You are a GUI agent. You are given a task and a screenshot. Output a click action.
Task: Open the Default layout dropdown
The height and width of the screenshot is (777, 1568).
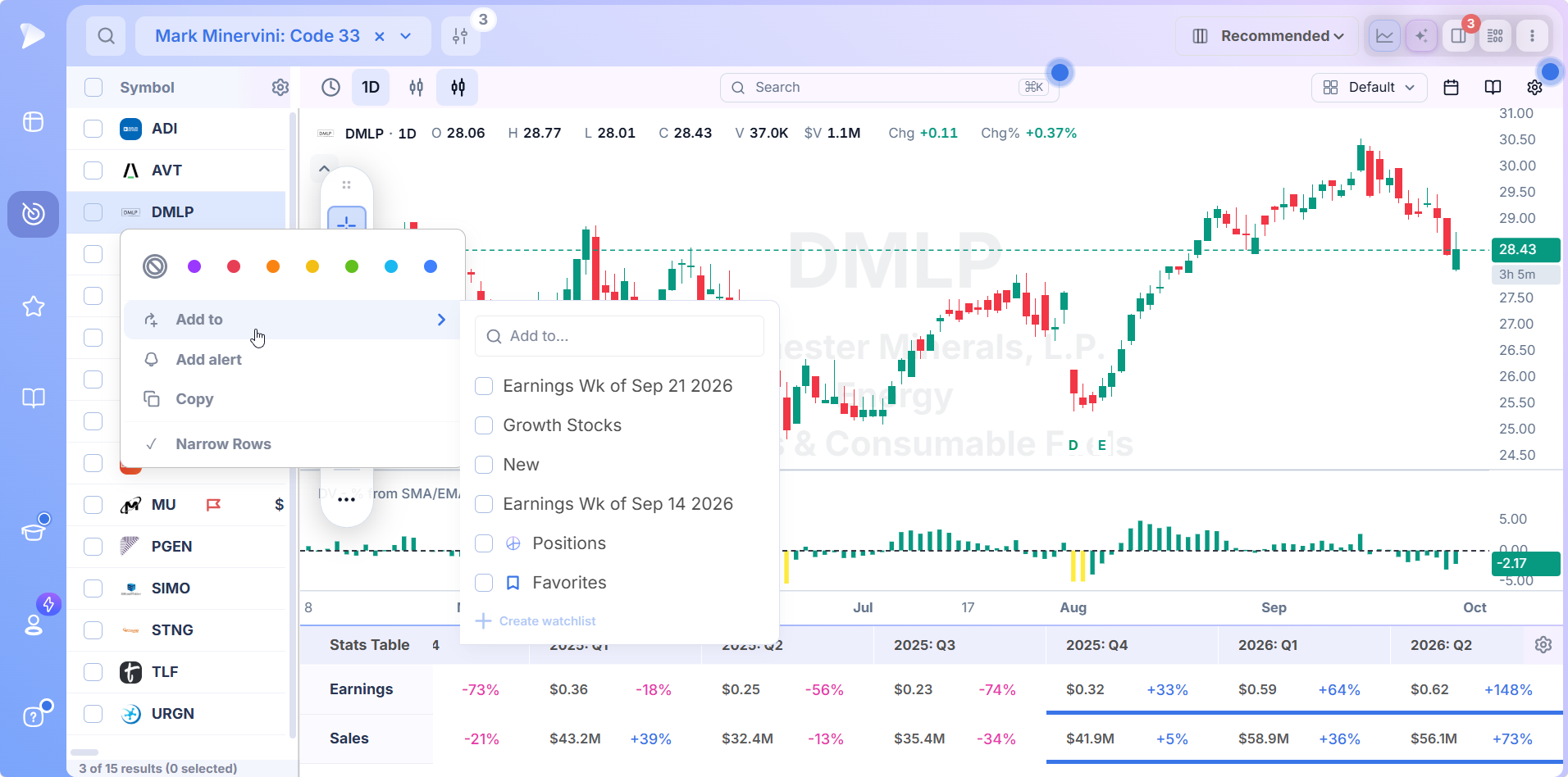(x=1369, y=88)
